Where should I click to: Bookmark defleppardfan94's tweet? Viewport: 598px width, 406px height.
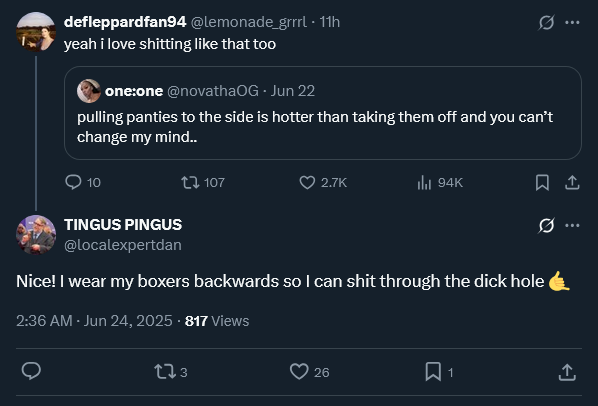[x=542, y=182]
